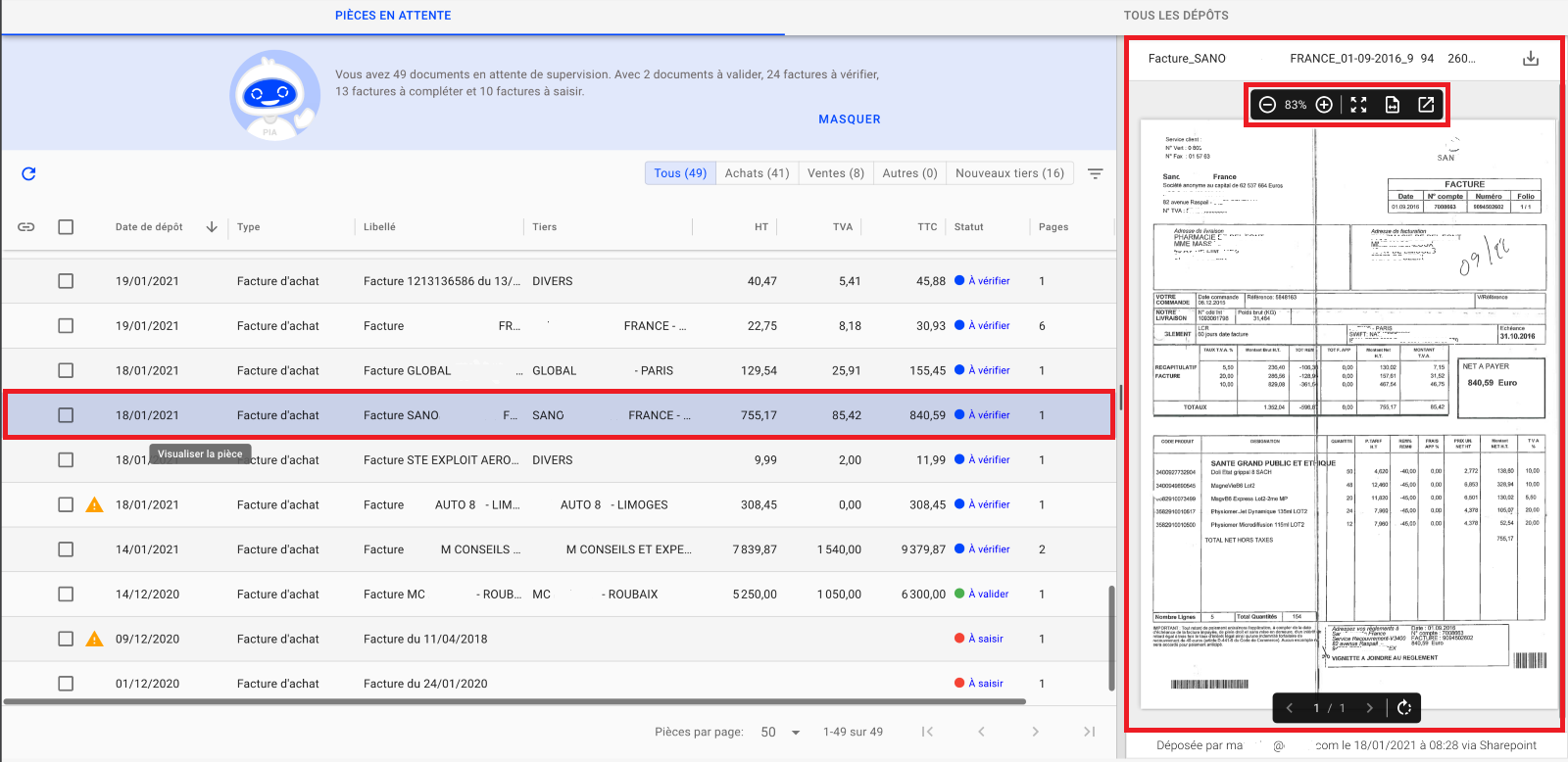Click the Tiers column header
The image size is (1568, 762).
544,227
